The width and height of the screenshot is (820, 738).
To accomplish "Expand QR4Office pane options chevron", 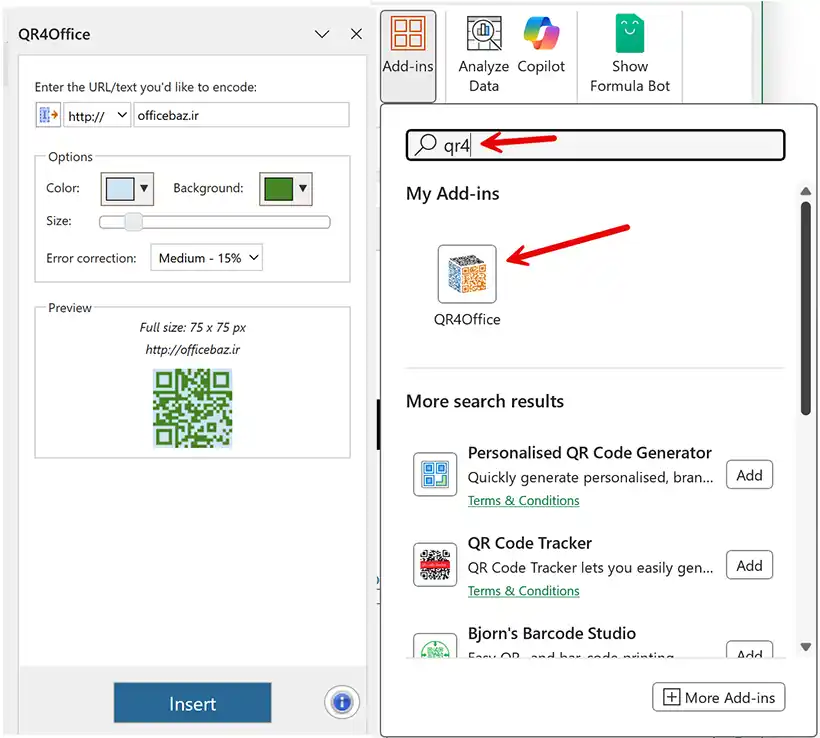I will click(x=322, y=34).
